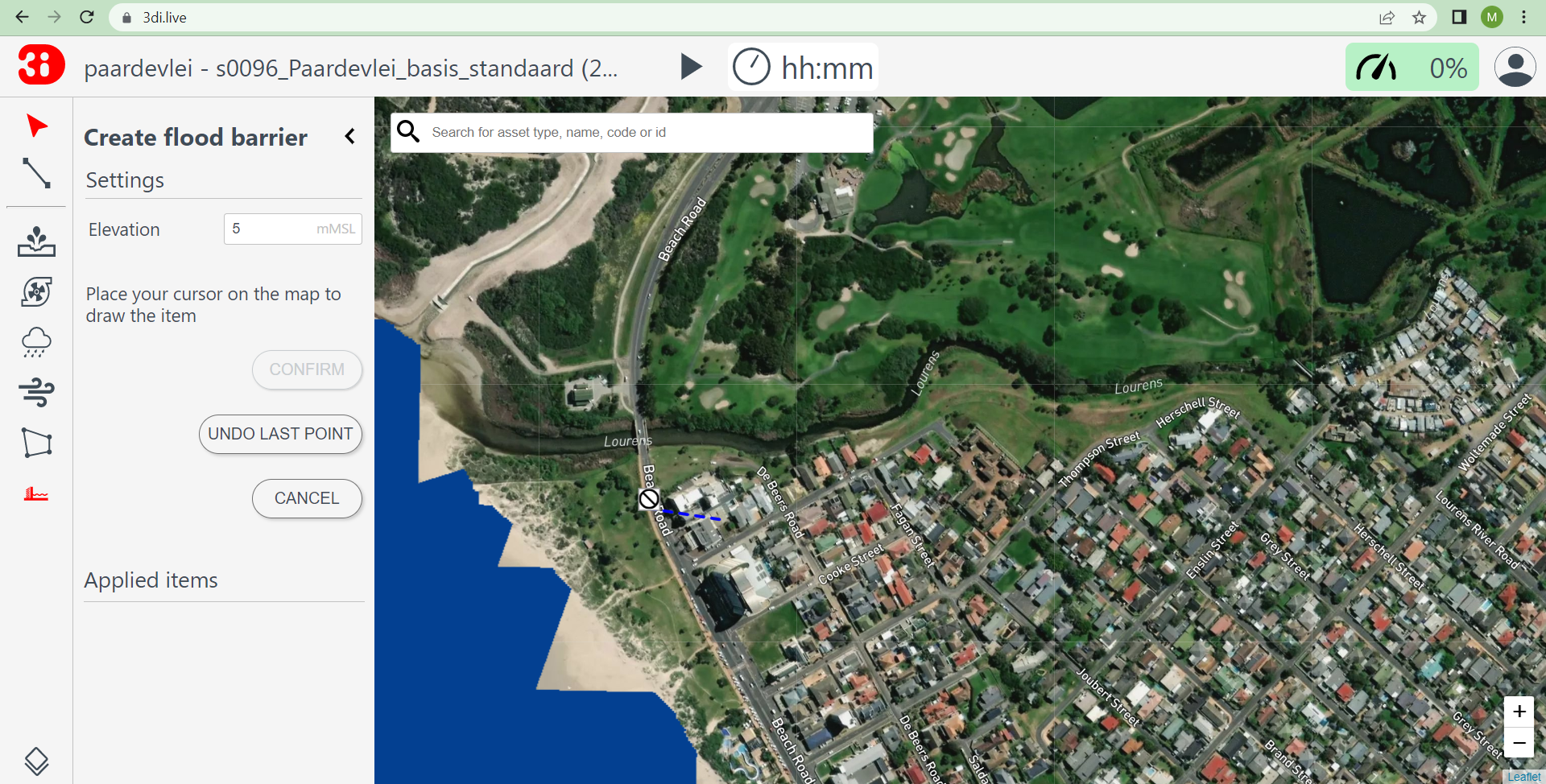Zoom in using the map plus control
The width and height of the screenshot is (1546, 784).
click(1520, 712)
